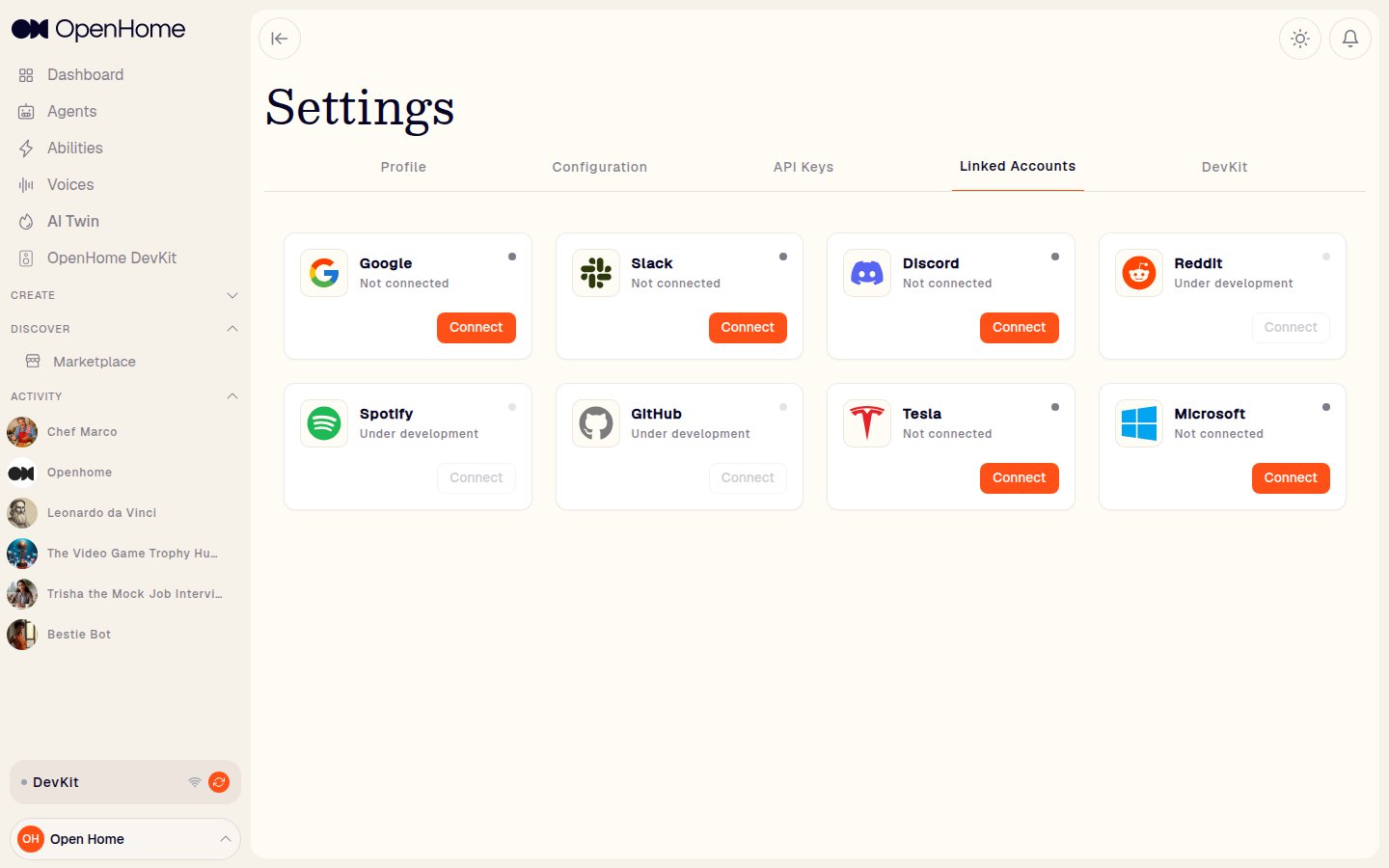Image resolution: width=1389 pixels, height=868 pixels.
Task: Go to Agents in the sidebar
Action: tap(72, 111)
